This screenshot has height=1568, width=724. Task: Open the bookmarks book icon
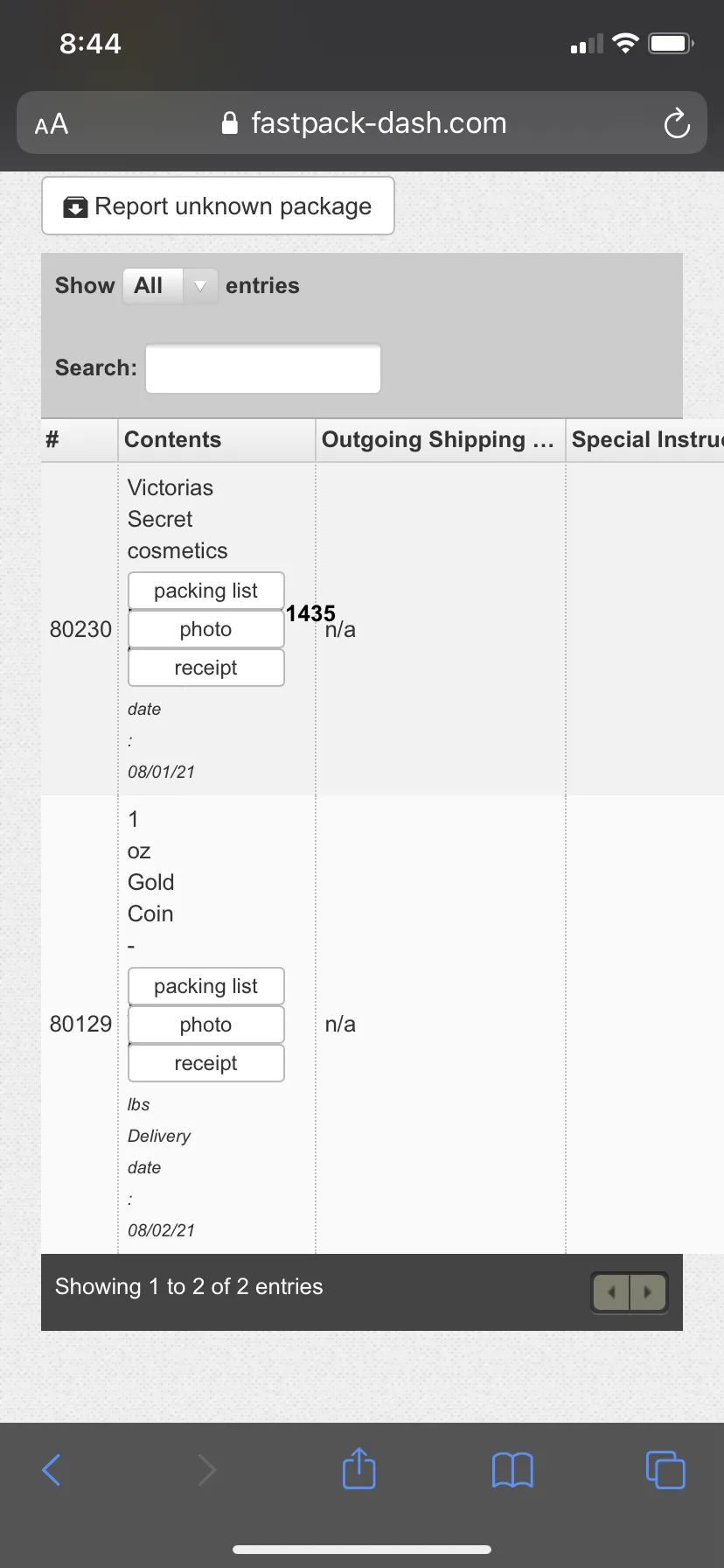(x=512, y=1470)
